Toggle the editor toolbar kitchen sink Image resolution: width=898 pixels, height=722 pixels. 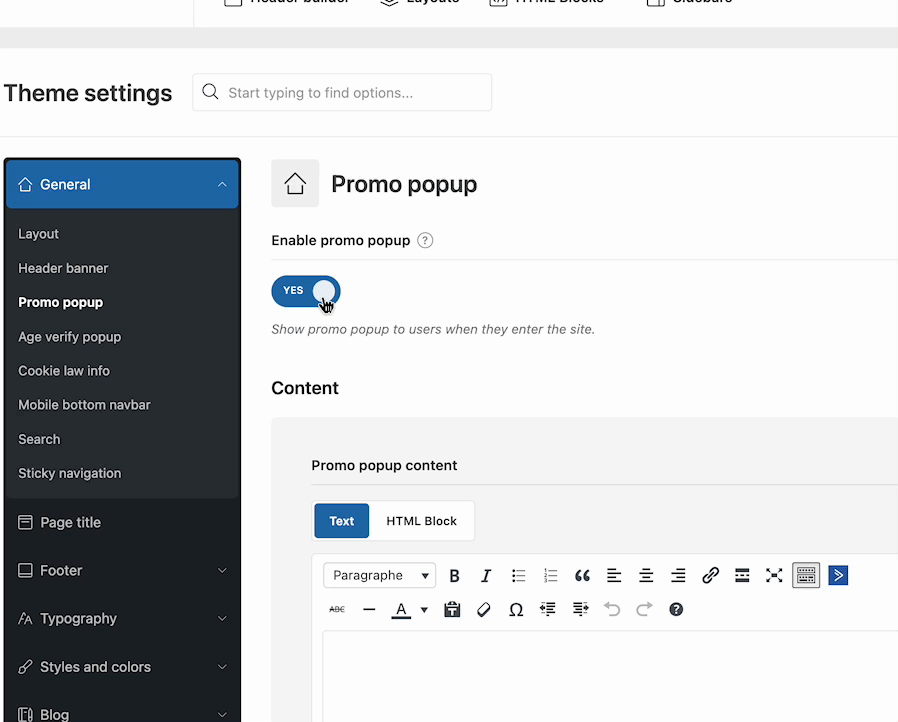pyautogui.click(x=806, y=575)
